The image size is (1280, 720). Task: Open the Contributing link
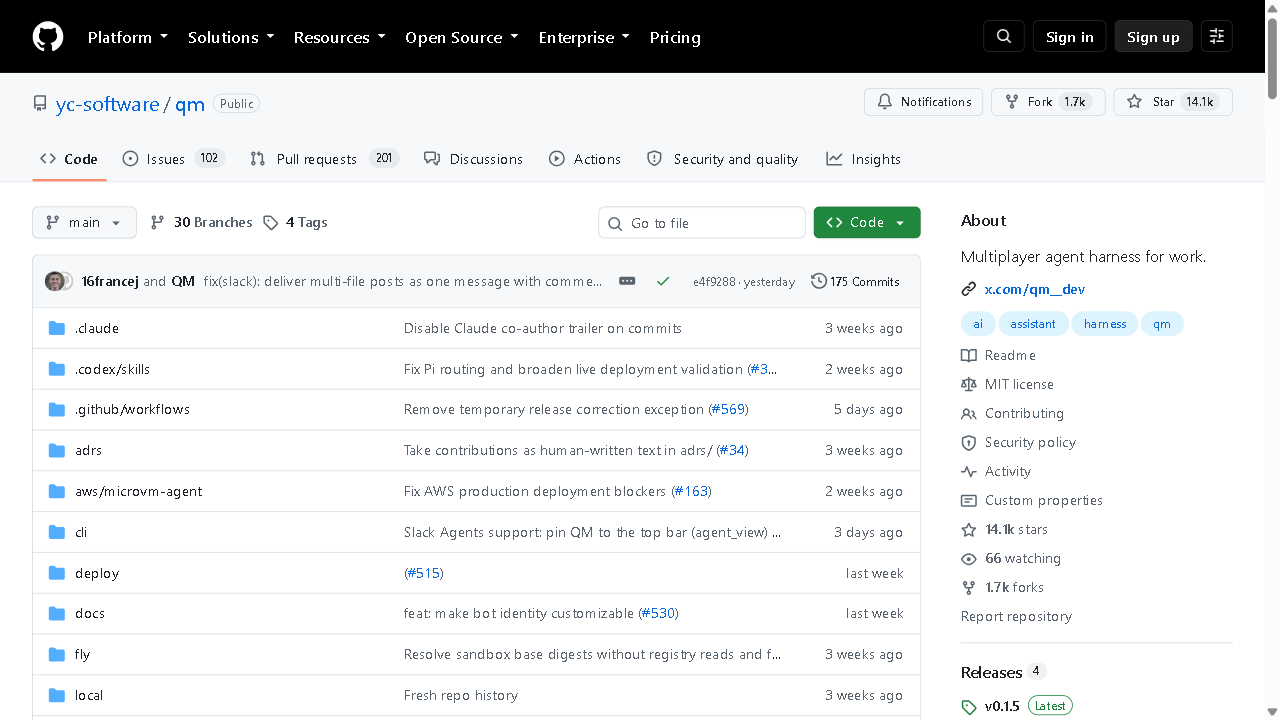click(x=1013, y=413)
